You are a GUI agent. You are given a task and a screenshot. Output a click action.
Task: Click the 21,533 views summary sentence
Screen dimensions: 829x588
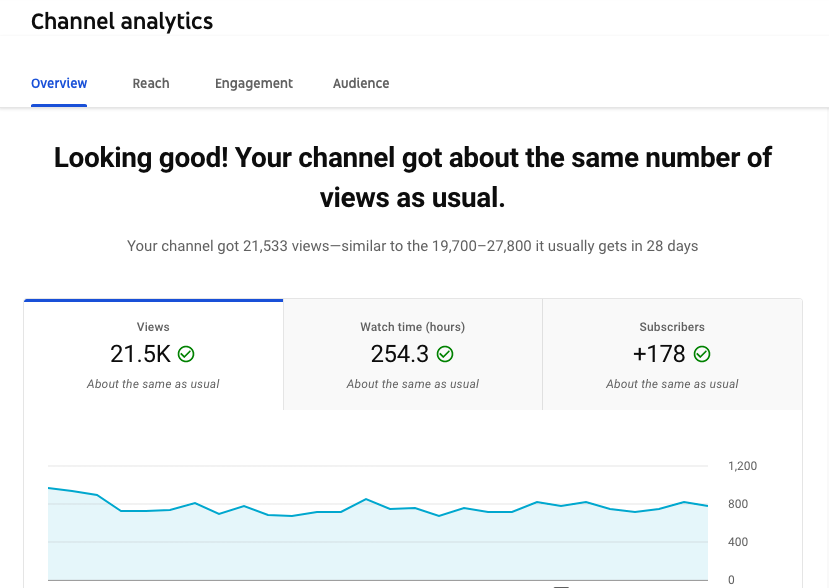coord(413,246)
